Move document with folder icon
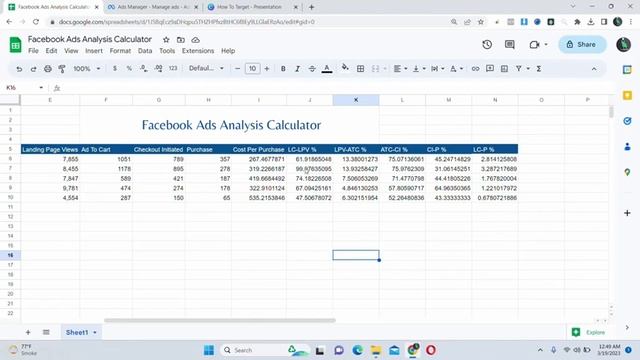This screenshot has height=360, width=640. 181,40
